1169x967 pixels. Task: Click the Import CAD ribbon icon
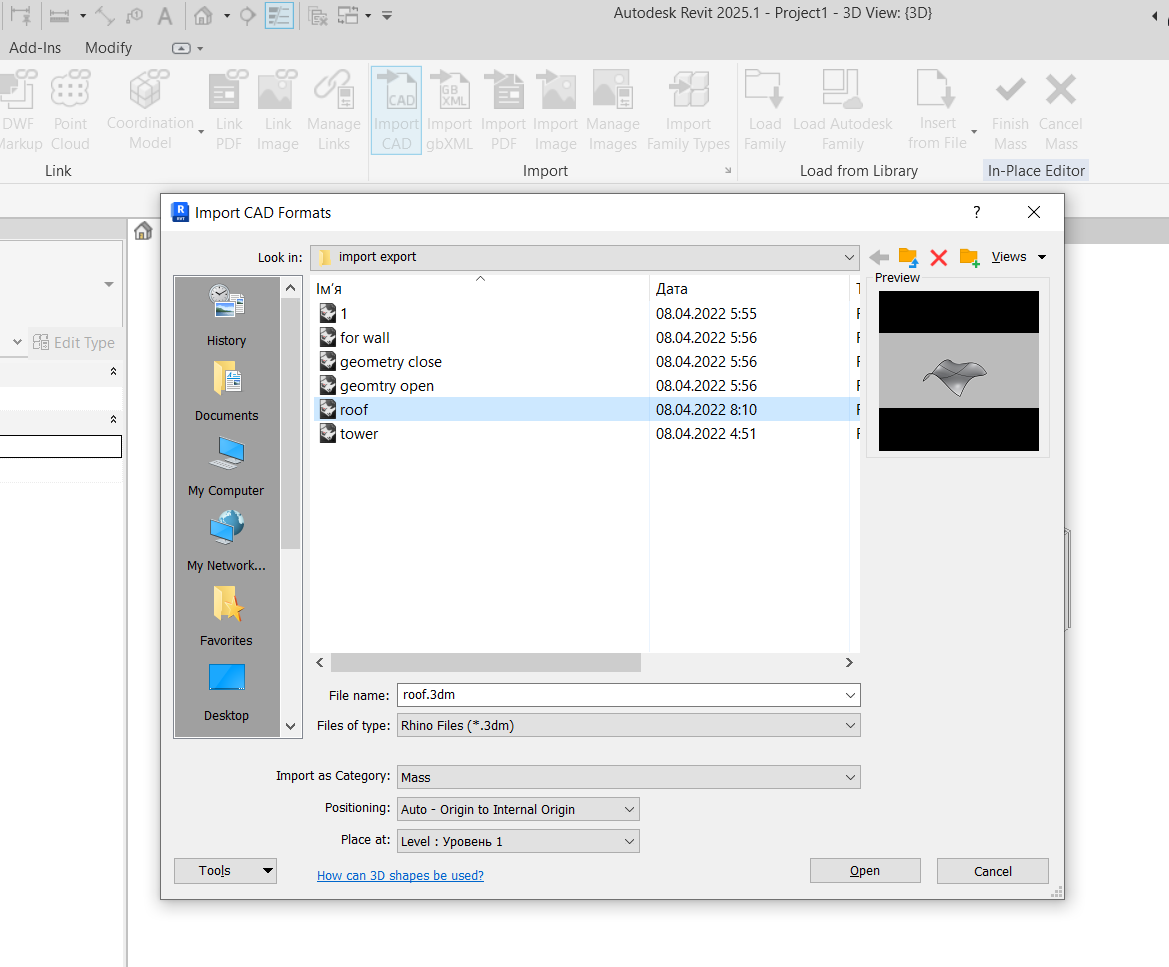397,110
